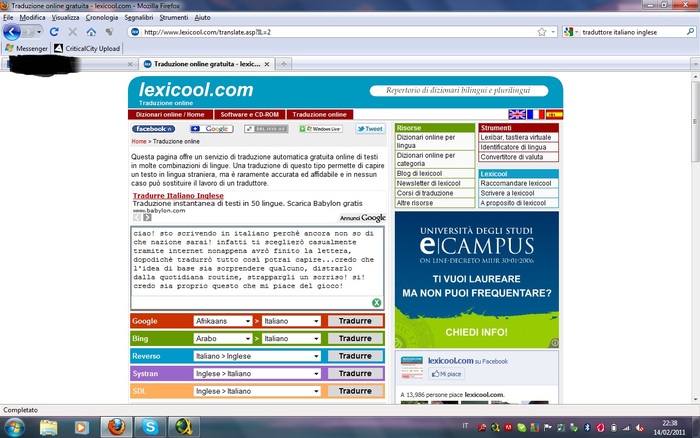This screenshot has height=438, width=700.
Task: Show previous ad with the left arrow
Action: (137, 217)
